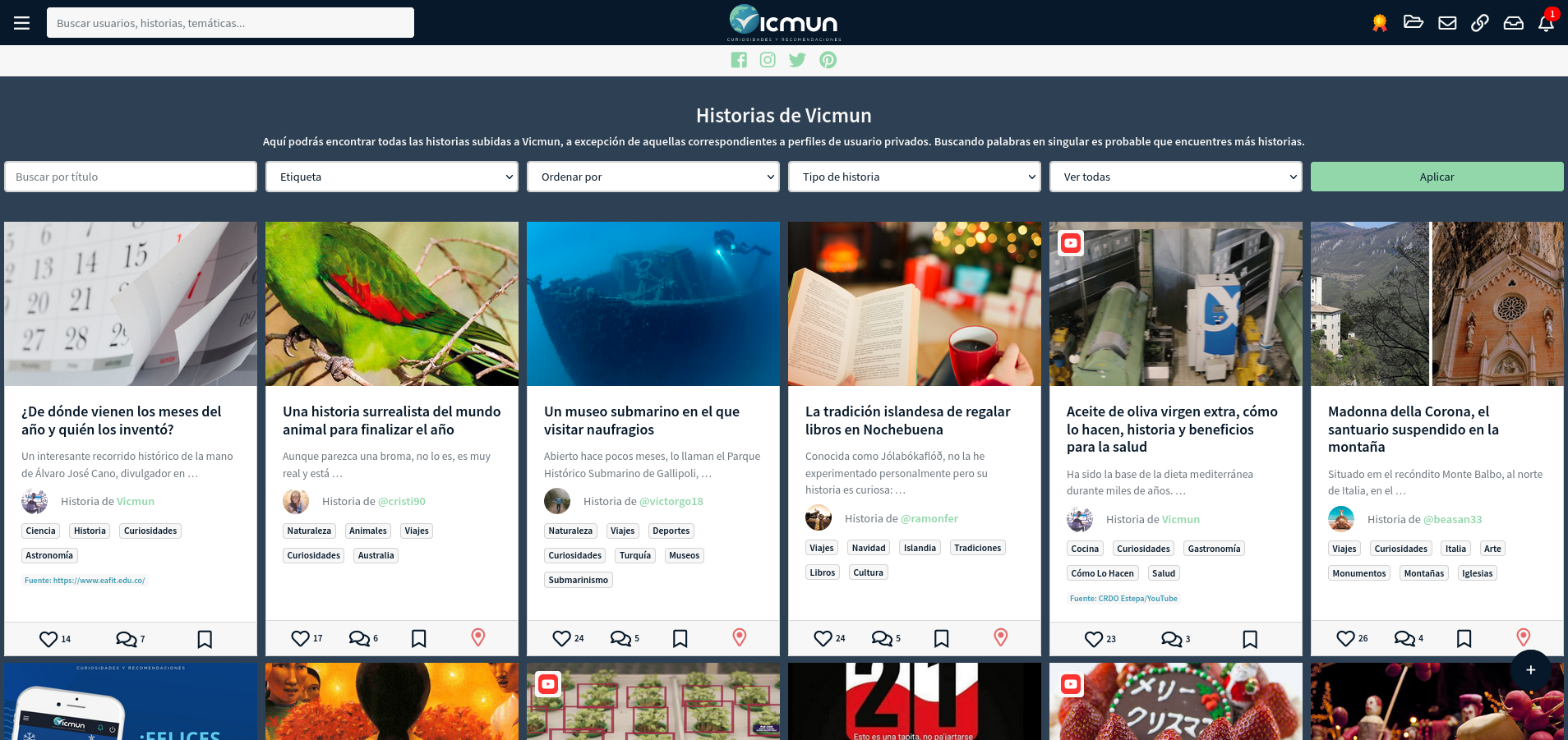Click the Aplicar button
This screenshot has height=740, width=1568.
click(1437, 177)
